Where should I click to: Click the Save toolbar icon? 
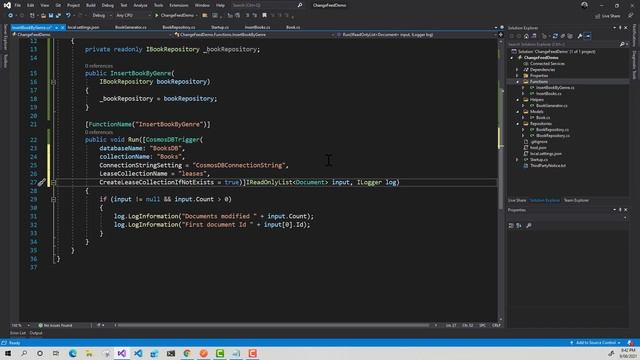[51, 16]
